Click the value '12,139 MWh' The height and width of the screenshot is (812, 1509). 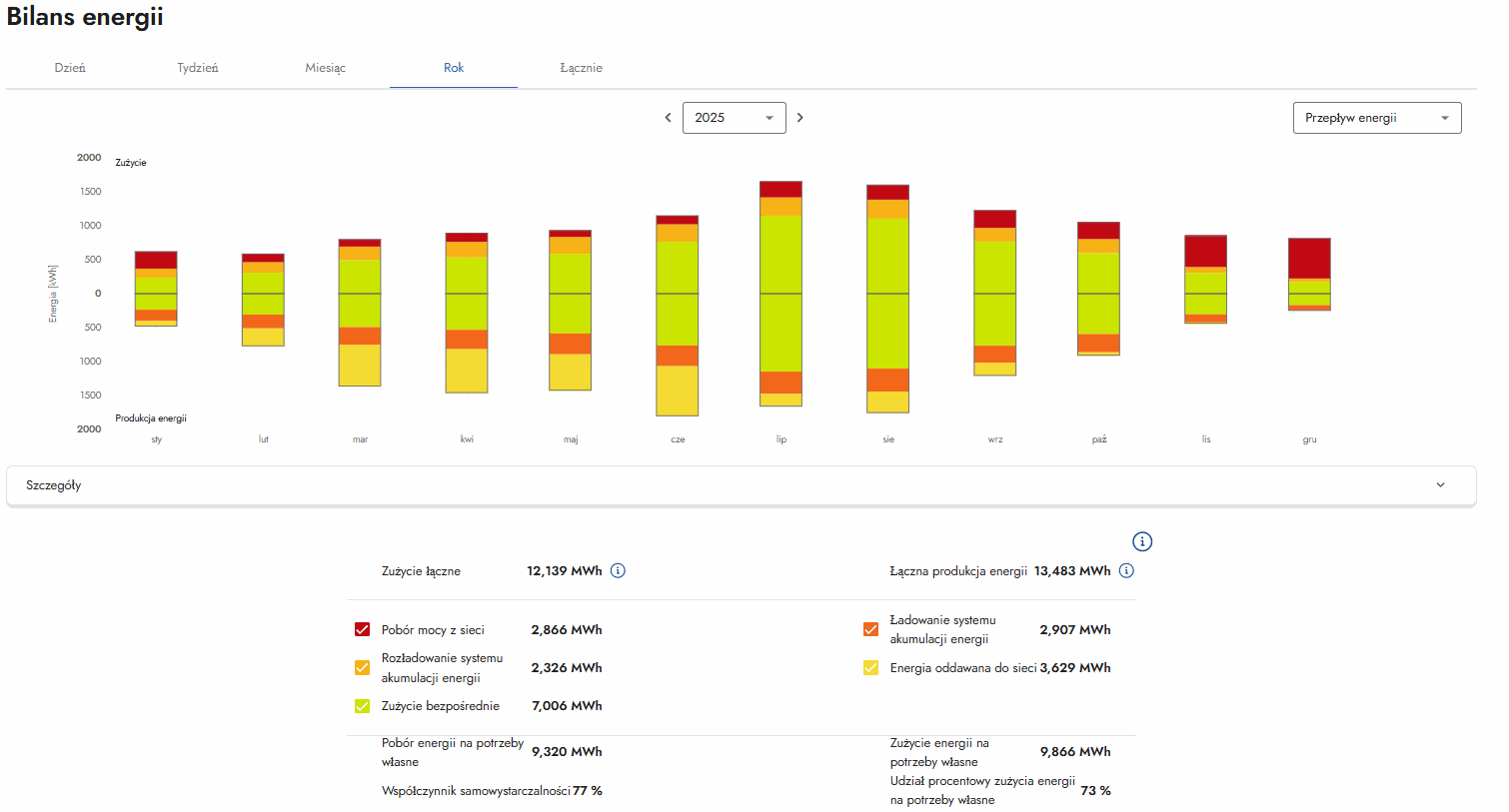pos(565,571)
